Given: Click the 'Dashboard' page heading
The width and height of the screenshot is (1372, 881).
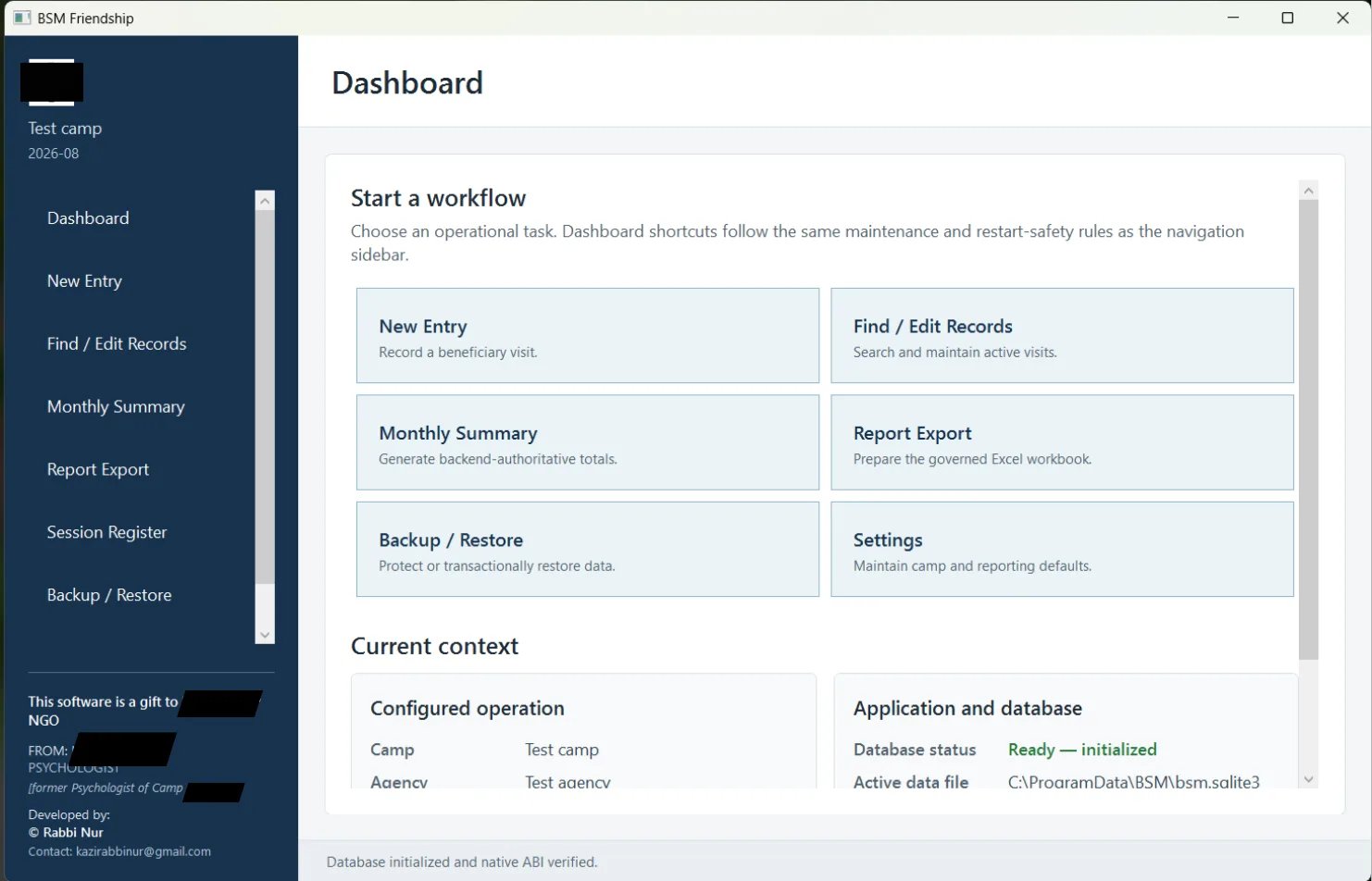Looking at the screenshot, I should (407, 83).
